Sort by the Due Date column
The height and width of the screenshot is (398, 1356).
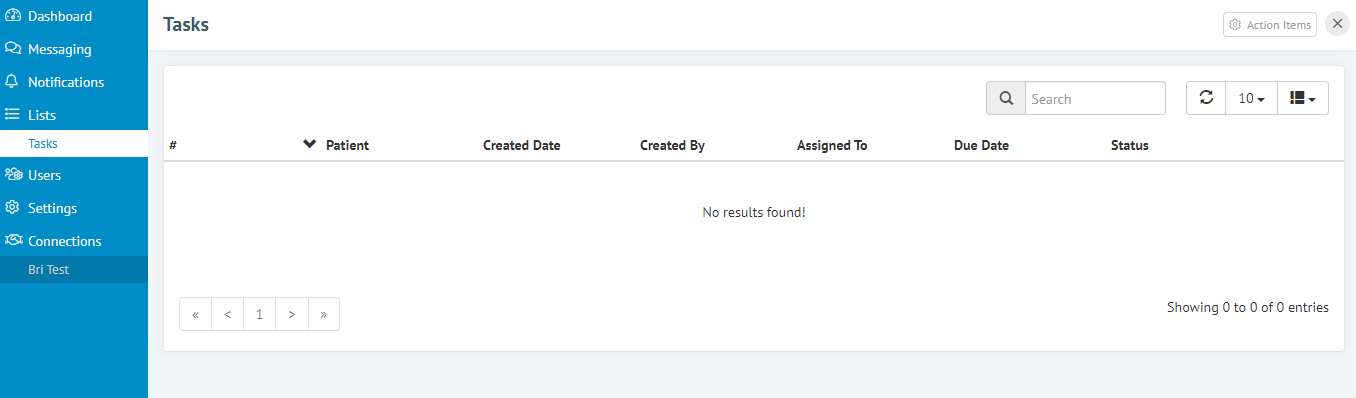(981, 145)
